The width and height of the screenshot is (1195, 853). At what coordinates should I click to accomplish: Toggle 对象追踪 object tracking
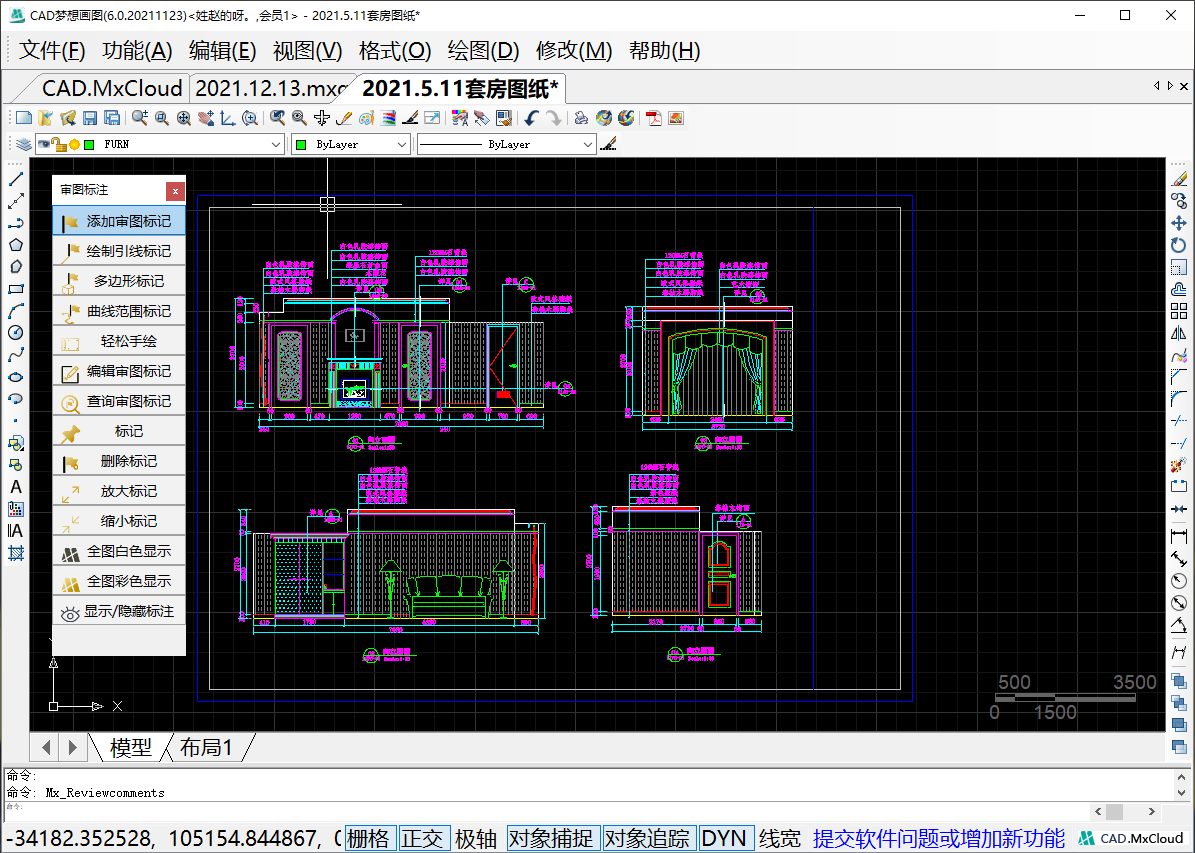coord(648,839)
